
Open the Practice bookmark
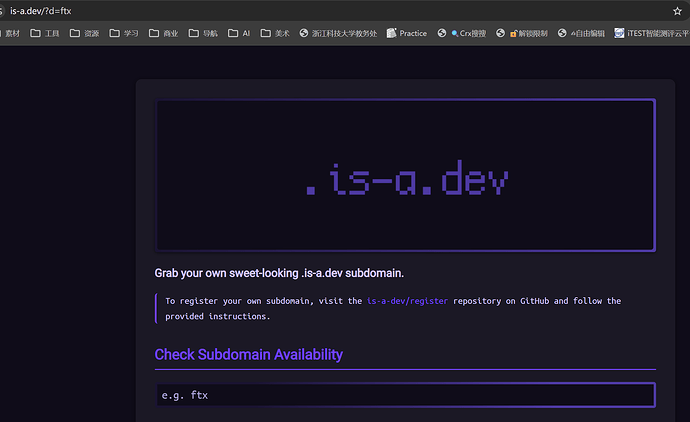(407, 33)
